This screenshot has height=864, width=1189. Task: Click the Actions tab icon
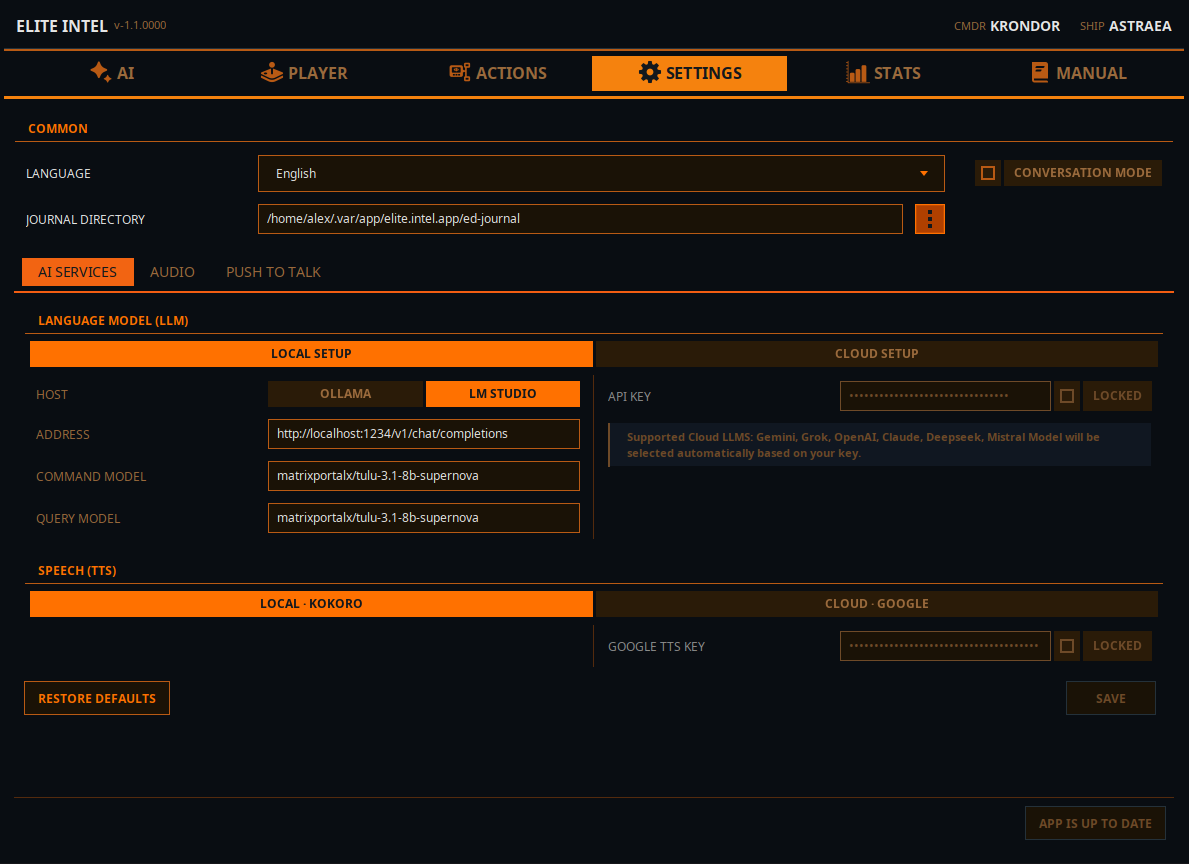(460, 72)
